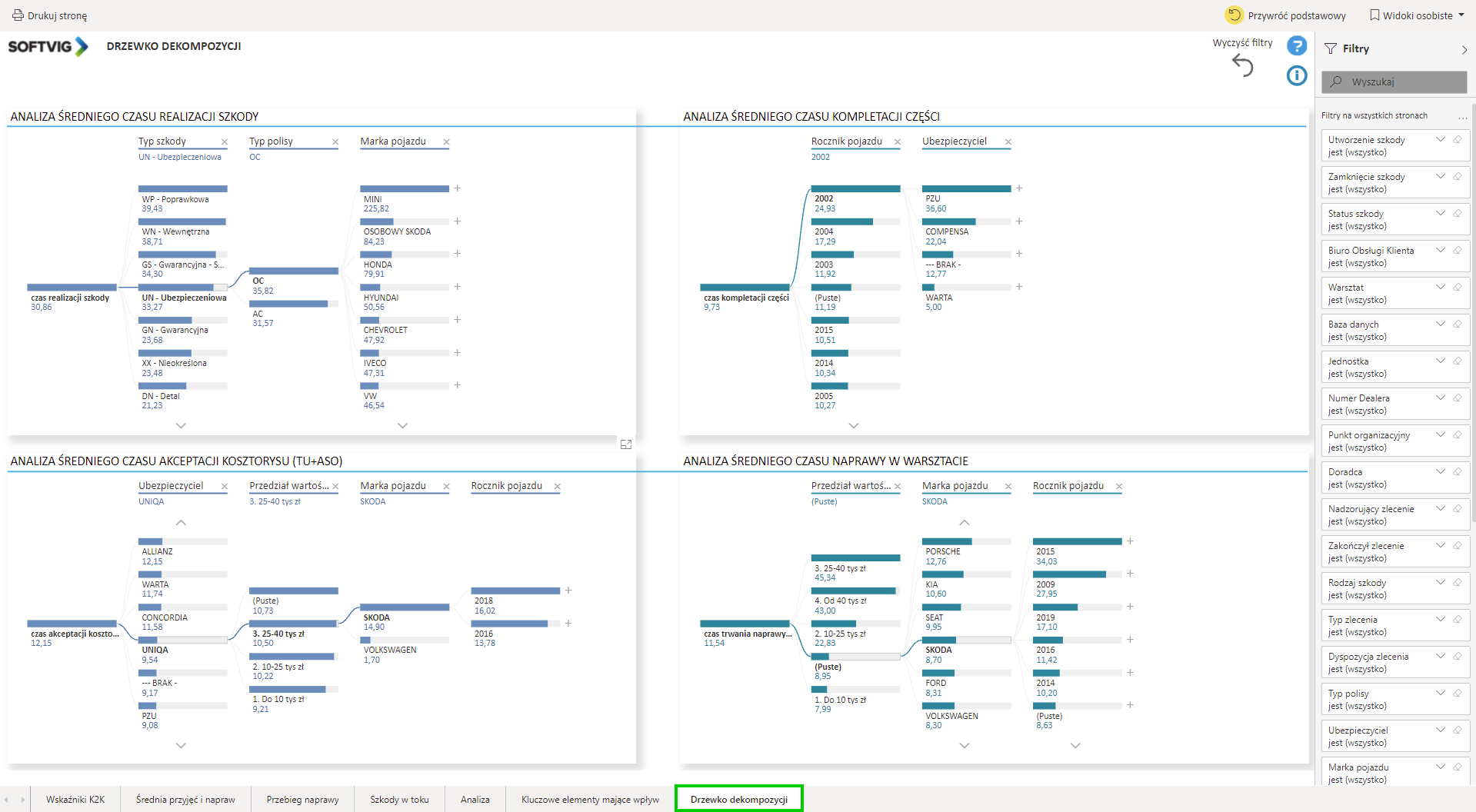Expand the PZU node with plus icon
1476x812 pixels.
click(x=1019, y=188)
